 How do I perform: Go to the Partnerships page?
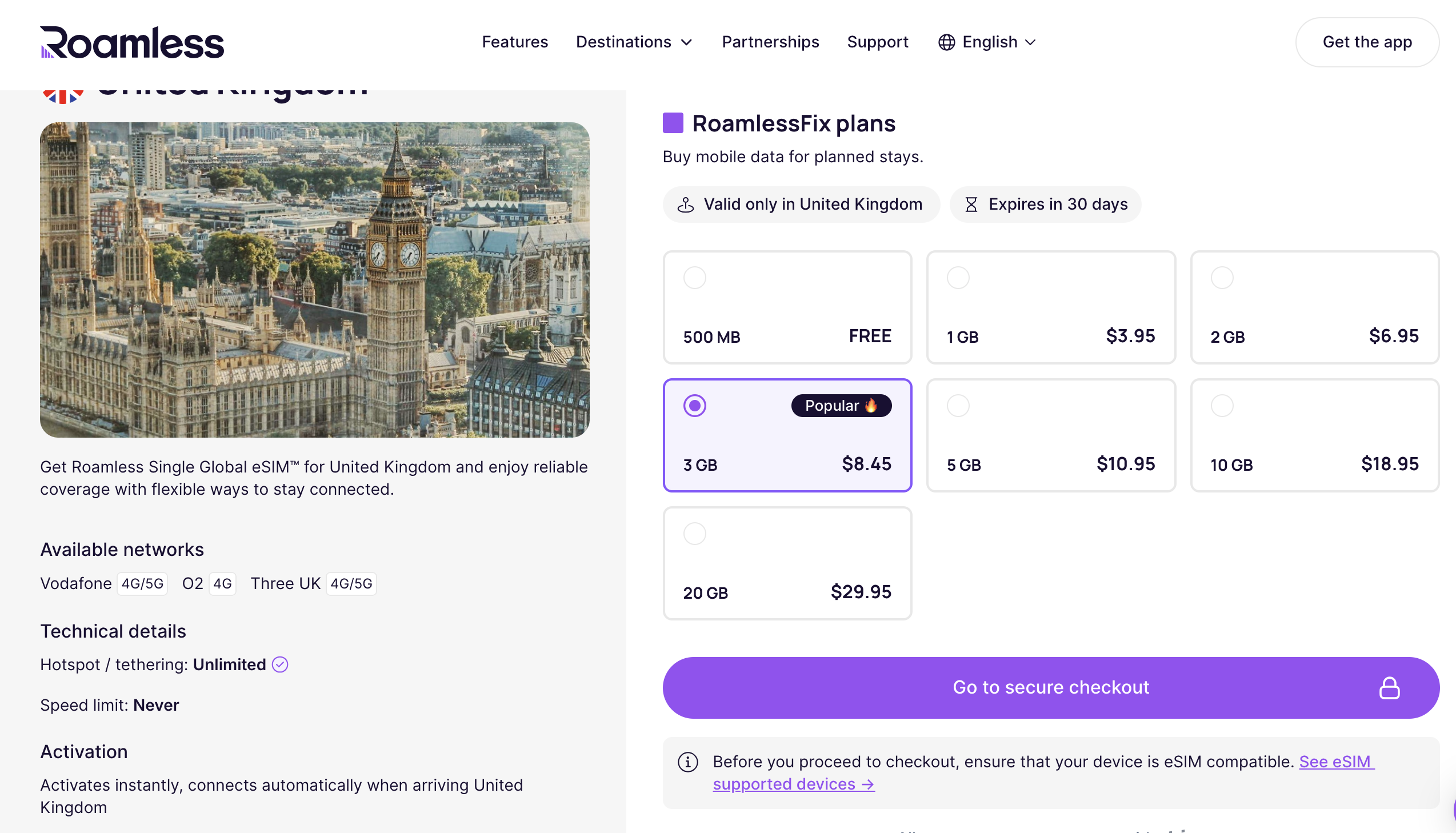[x=770, y=42]
